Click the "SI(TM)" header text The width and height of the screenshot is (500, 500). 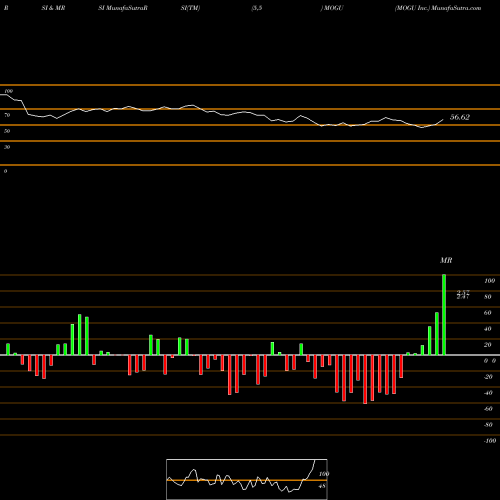click(190, 8)
